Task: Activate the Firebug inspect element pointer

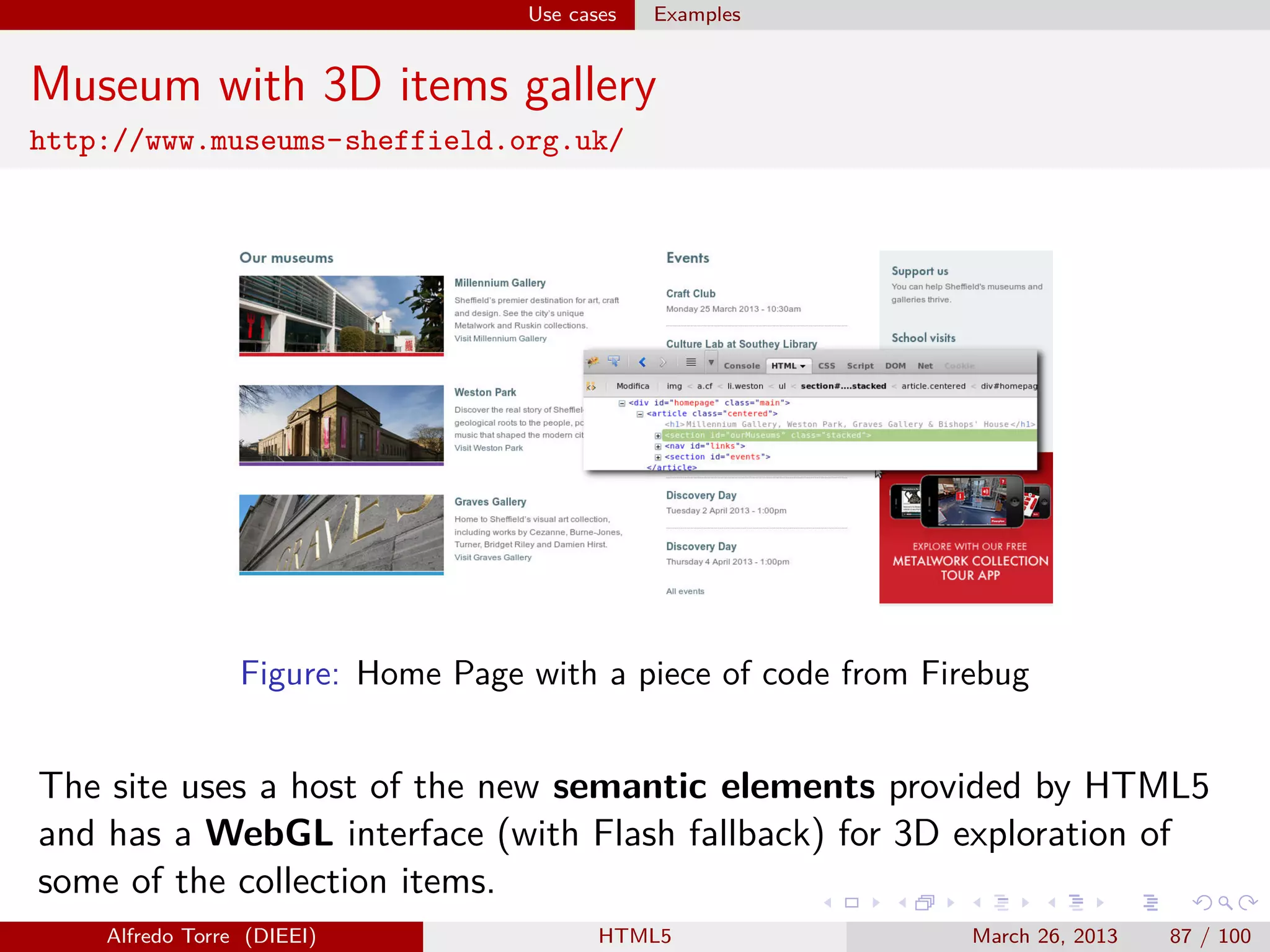Action: point(614,361)
